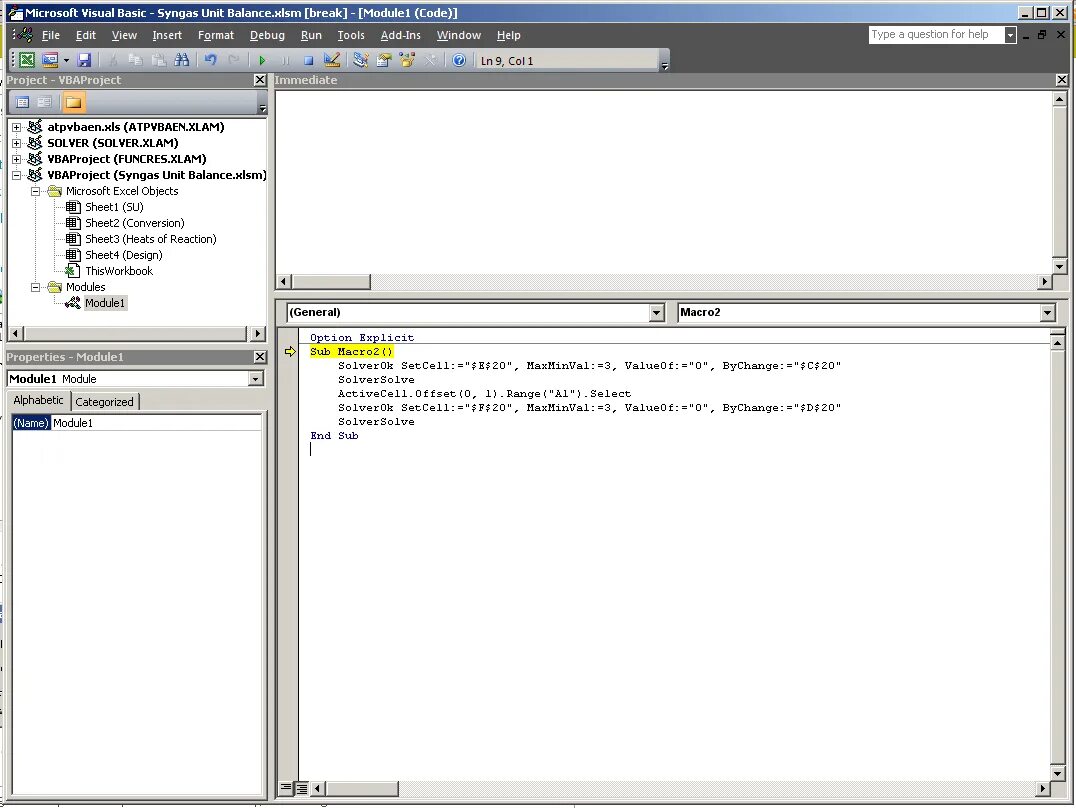Open the Insert object dropdown arrow
This screenshot has width=1076, height=808.
tap(67, 60)
